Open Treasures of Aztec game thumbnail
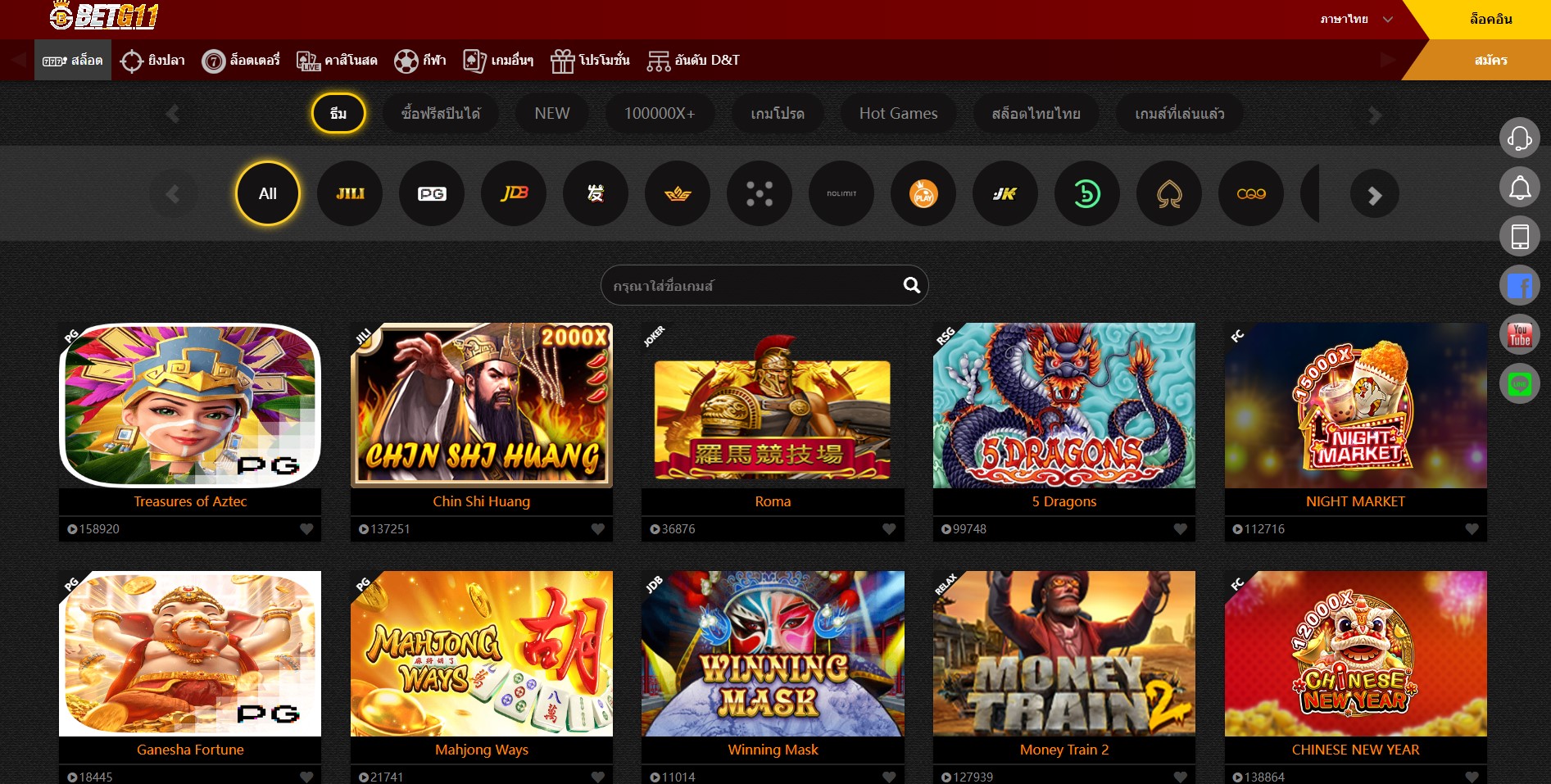Screen dimensions: 1551x784 [190, 406]
